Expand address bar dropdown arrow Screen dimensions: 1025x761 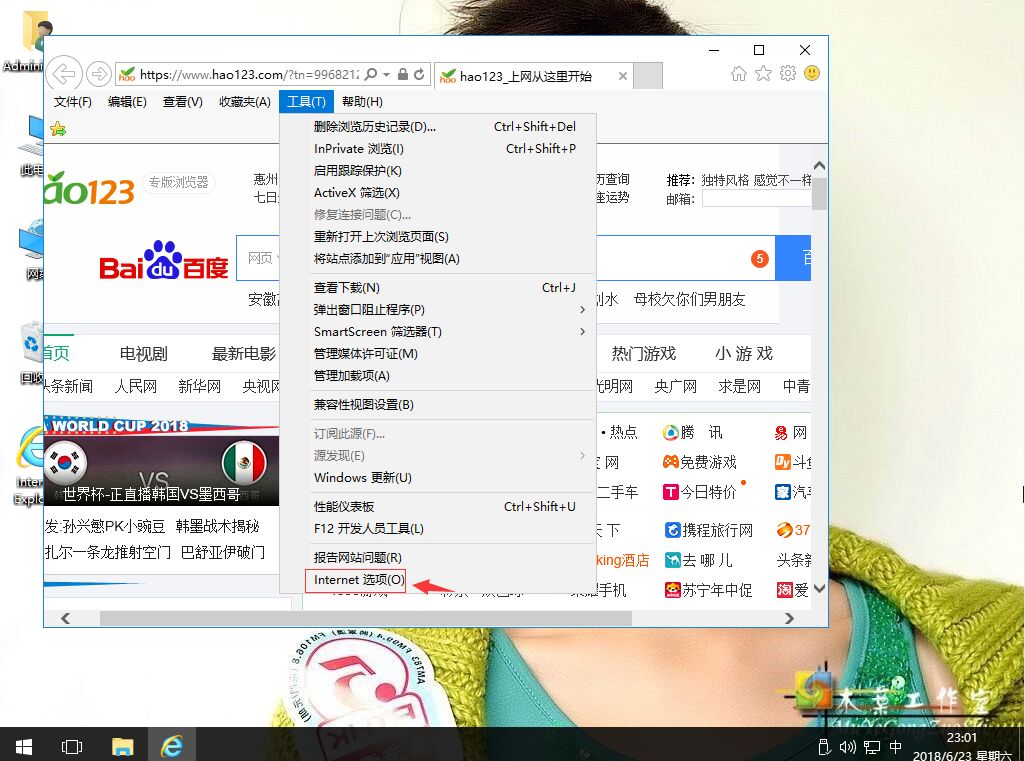[x=386, y=75]
